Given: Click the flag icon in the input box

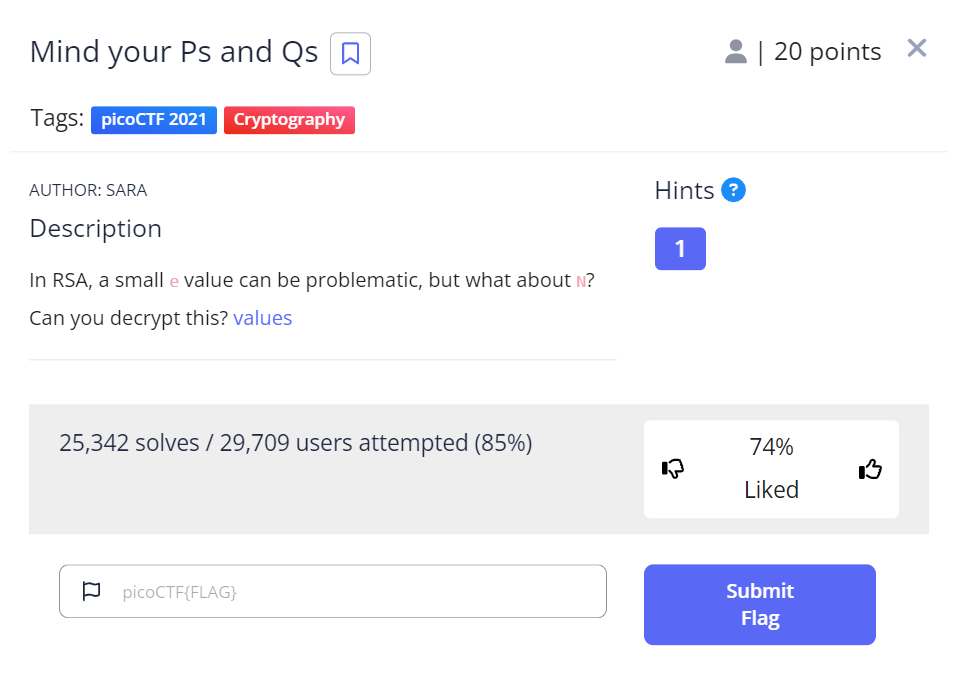Looking at the screenshot, I should (x=91, y=591).
